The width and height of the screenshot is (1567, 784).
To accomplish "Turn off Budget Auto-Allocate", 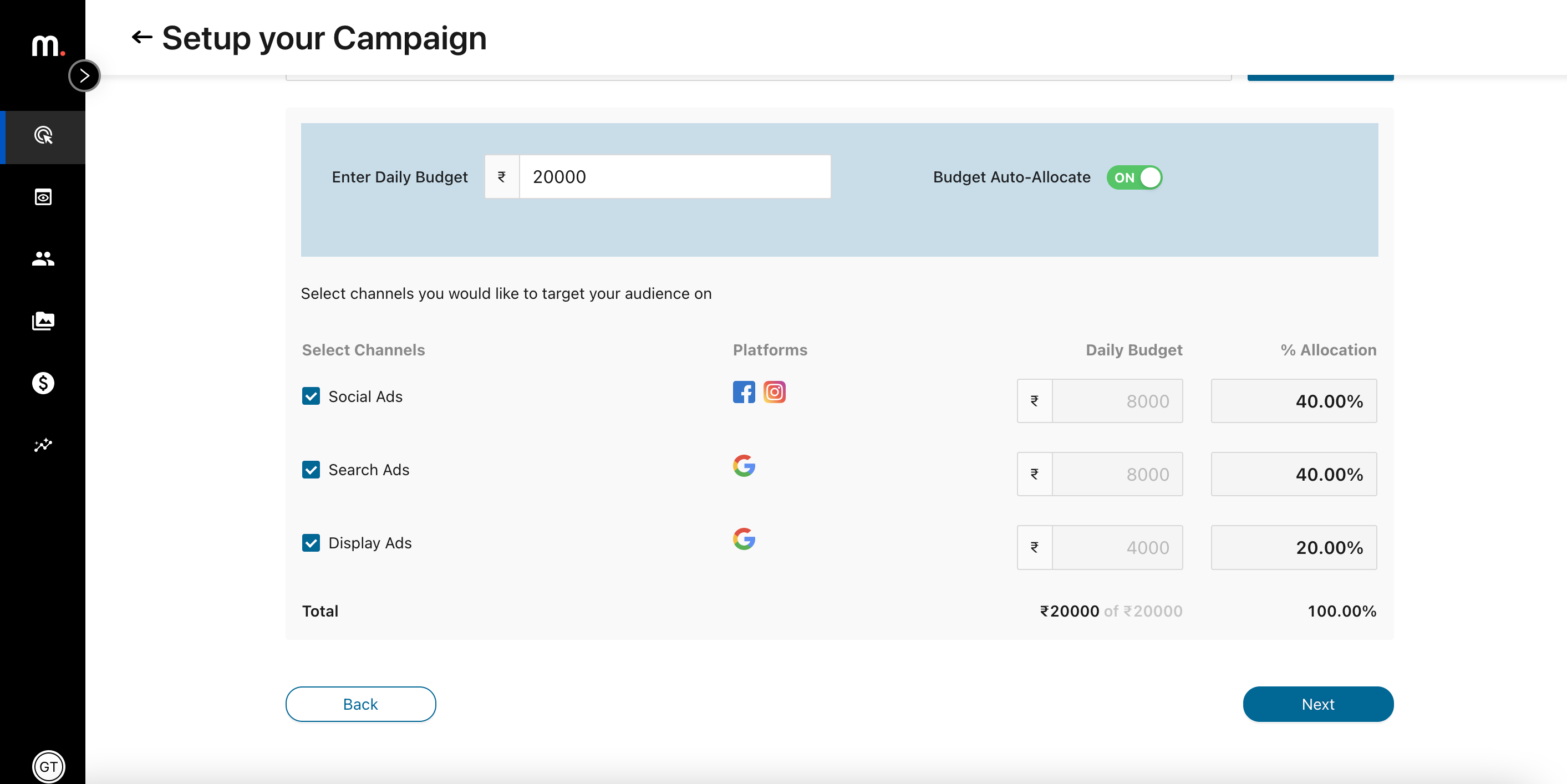I will [1134, 177].
